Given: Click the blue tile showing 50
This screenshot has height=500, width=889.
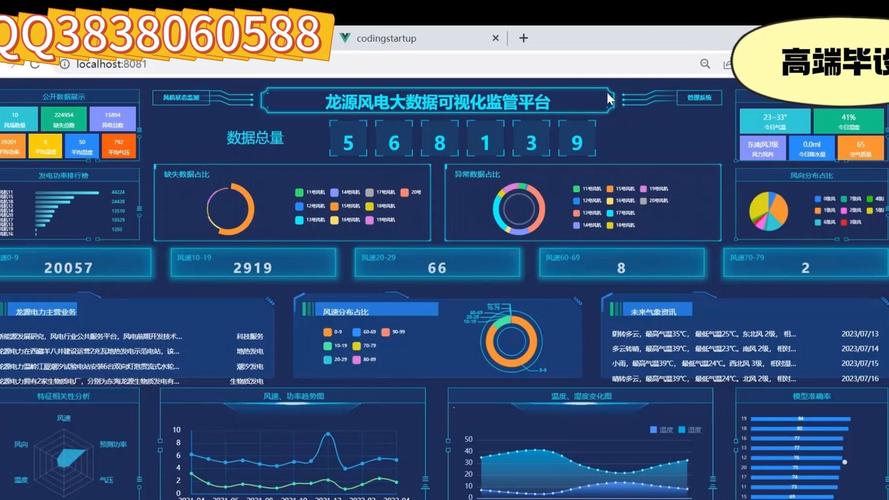Looking at the screenshot, I should point(82,146).
